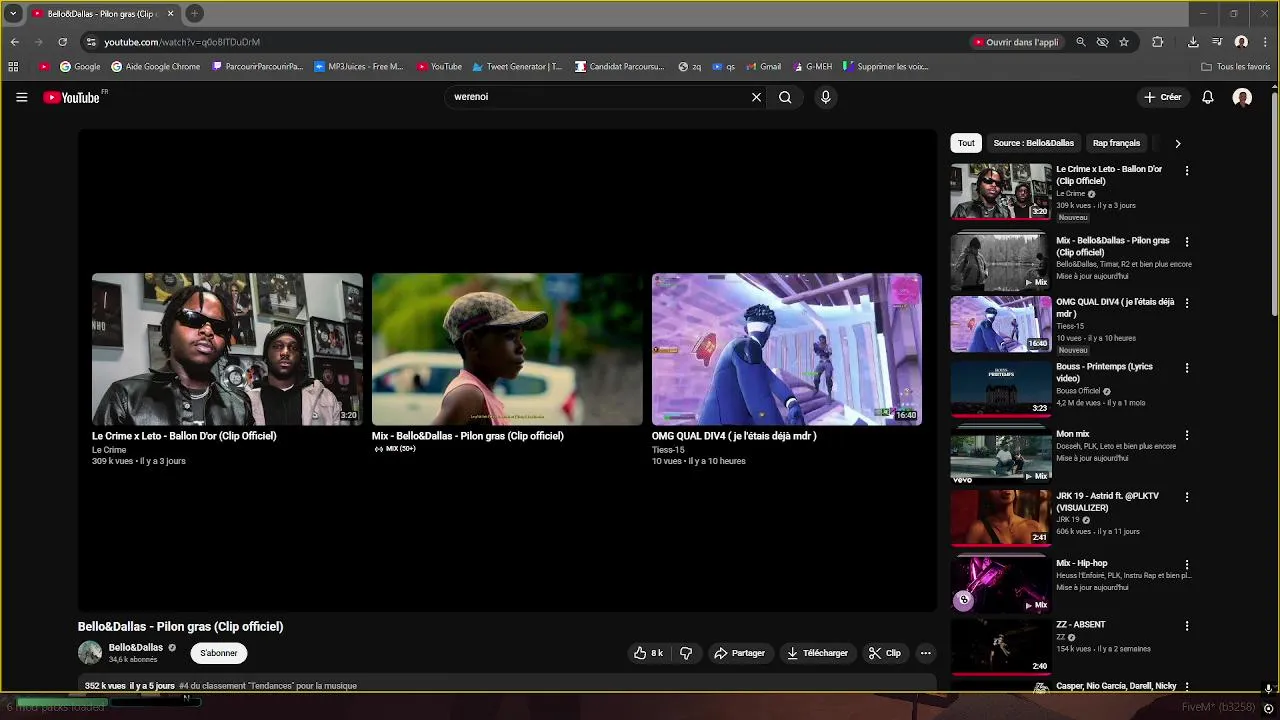Click Ouvrir dans l'appli button

[x=1015, y=42]
